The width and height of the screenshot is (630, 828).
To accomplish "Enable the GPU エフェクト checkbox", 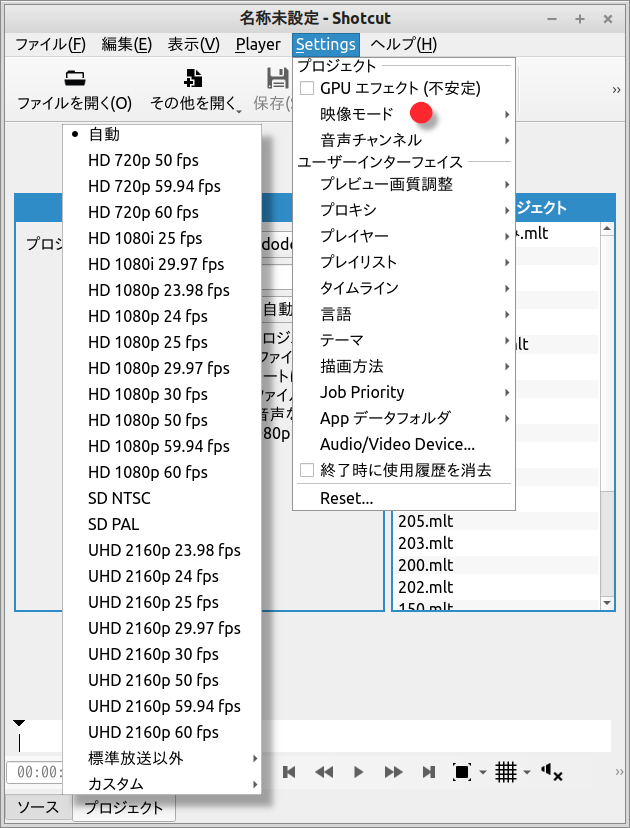I will pos(308,88).
